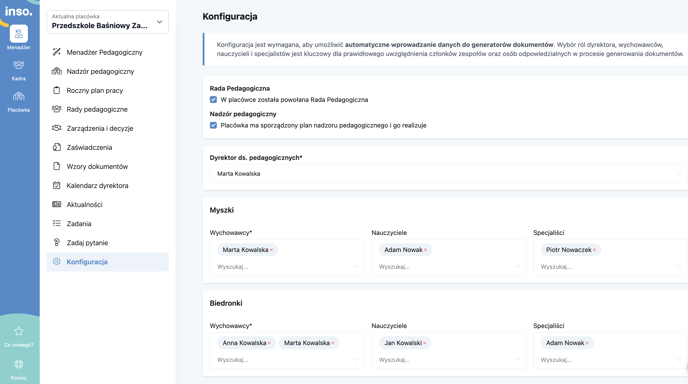Remove Anna Kowalska tag from Biedronki

click(269, 343)
